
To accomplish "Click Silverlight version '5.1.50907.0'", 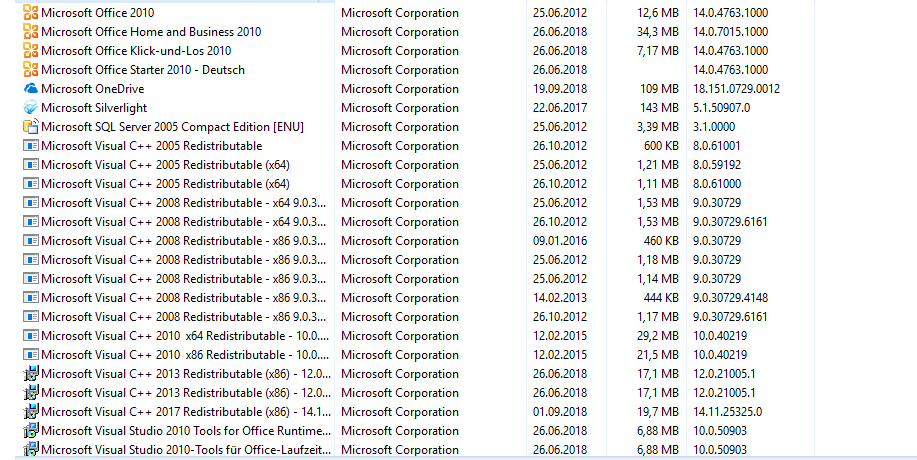I will tap(722, 108).
